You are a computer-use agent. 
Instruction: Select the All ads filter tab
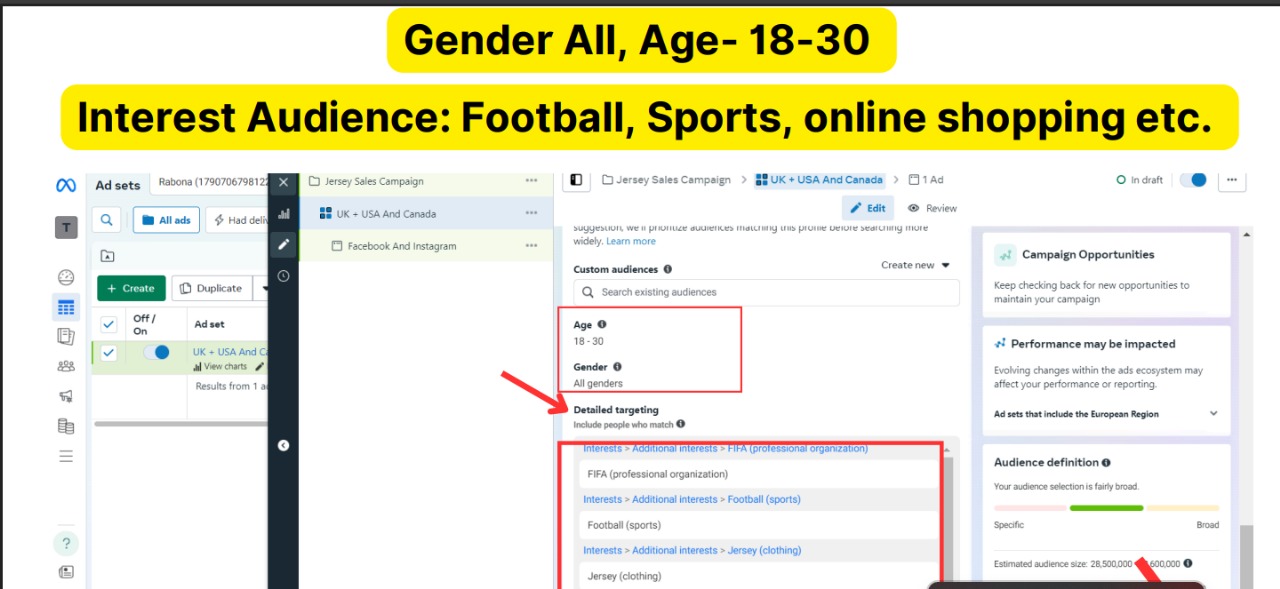coord(166,220)
